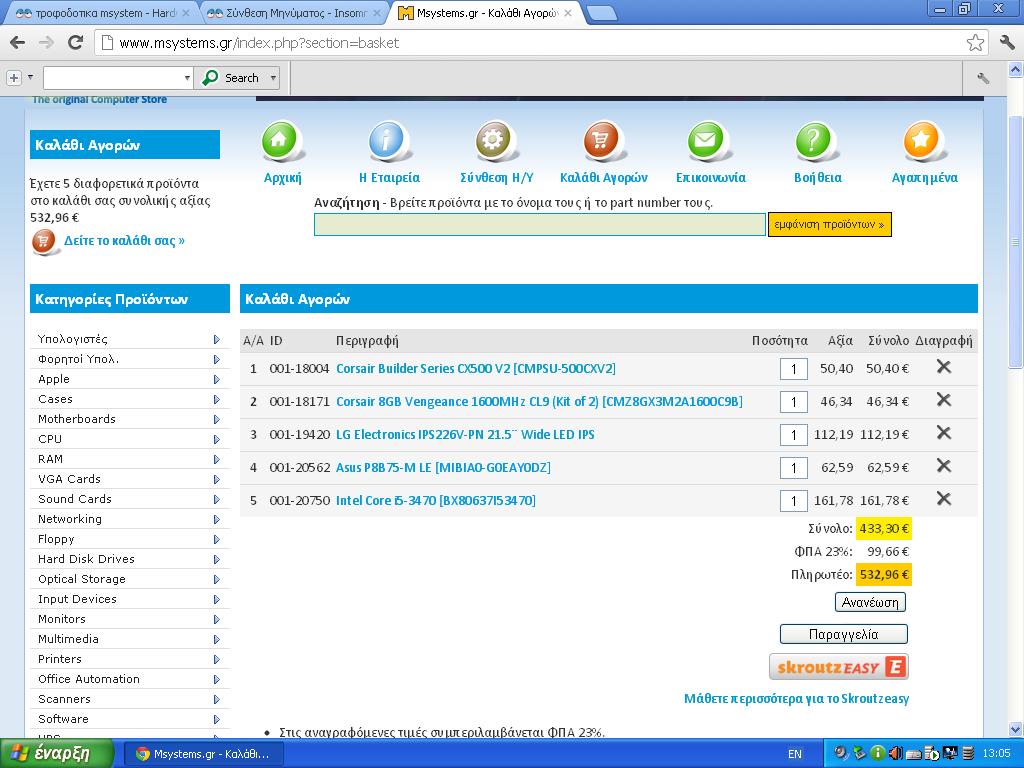Screen dimensions: 1024x768
Task: Click the skroutz easy button
Action: click(839, 667)
